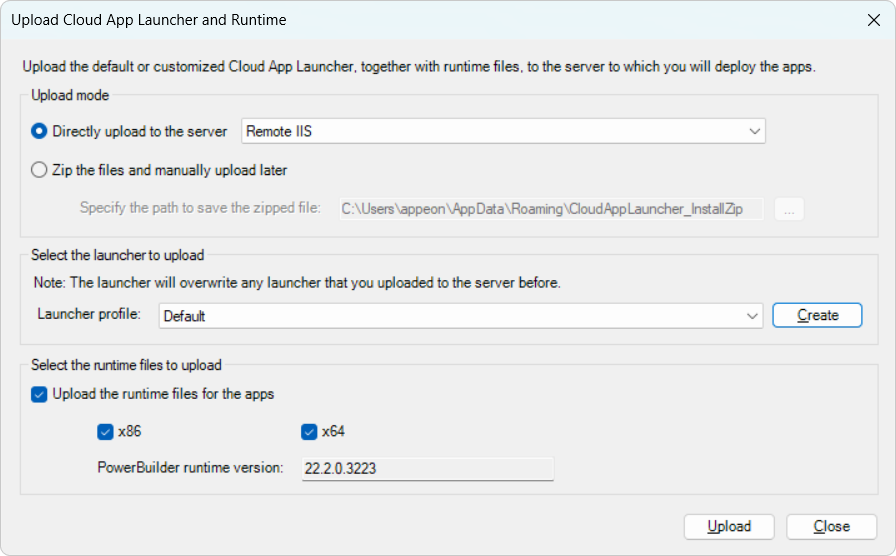Viewport: 896px width, 556px height.
Task: Click the "Launcher profile:" label
Action: coord(89,315)
